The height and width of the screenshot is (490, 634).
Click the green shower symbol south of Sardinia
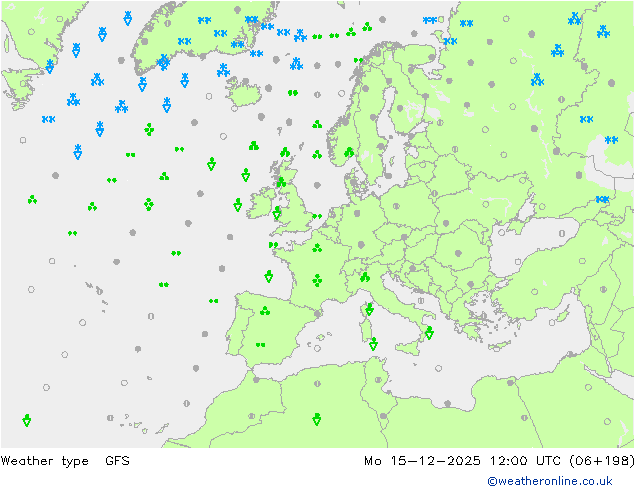[x=373, y=344]
